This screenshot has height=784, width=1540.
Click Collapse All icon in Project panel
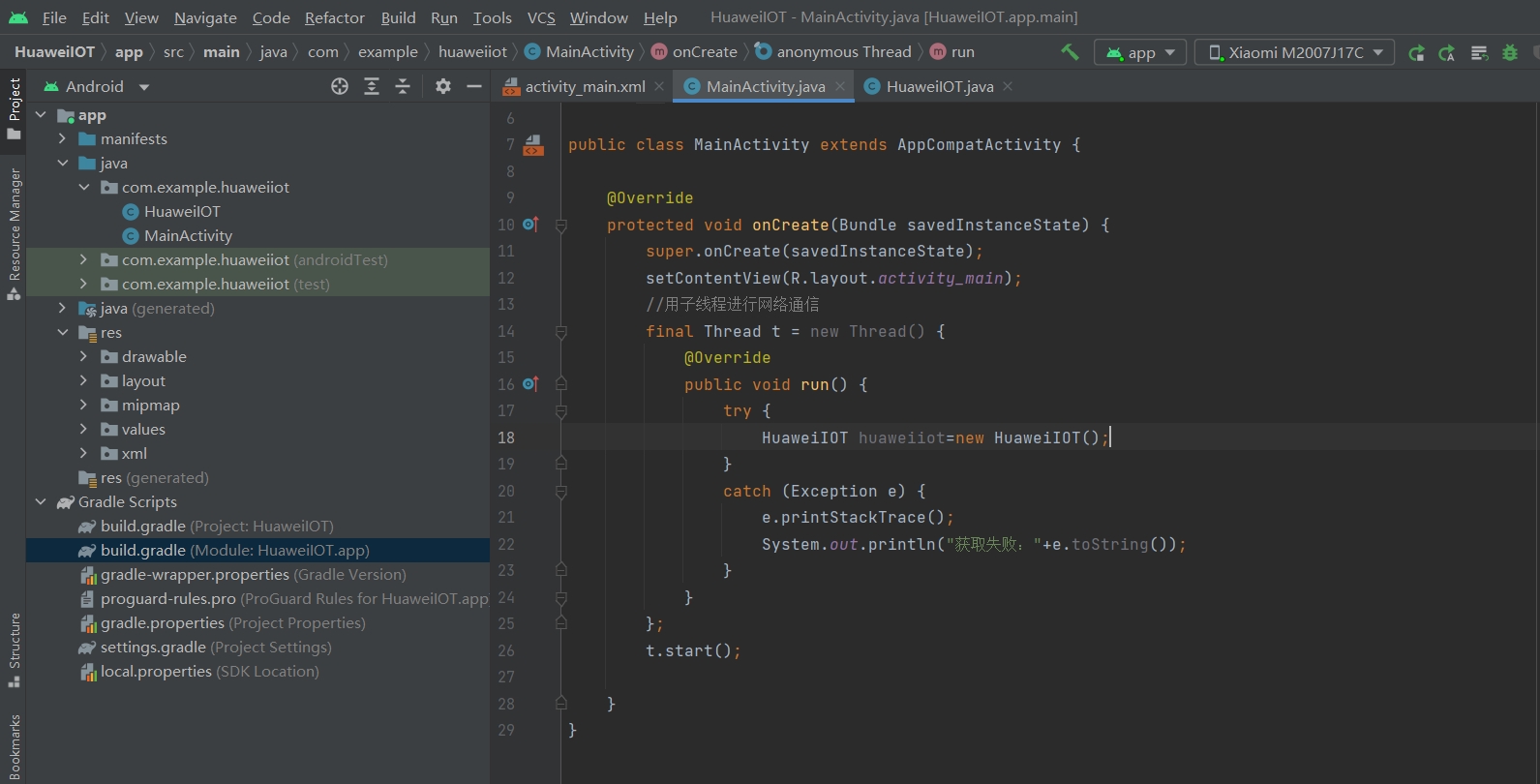403,86
